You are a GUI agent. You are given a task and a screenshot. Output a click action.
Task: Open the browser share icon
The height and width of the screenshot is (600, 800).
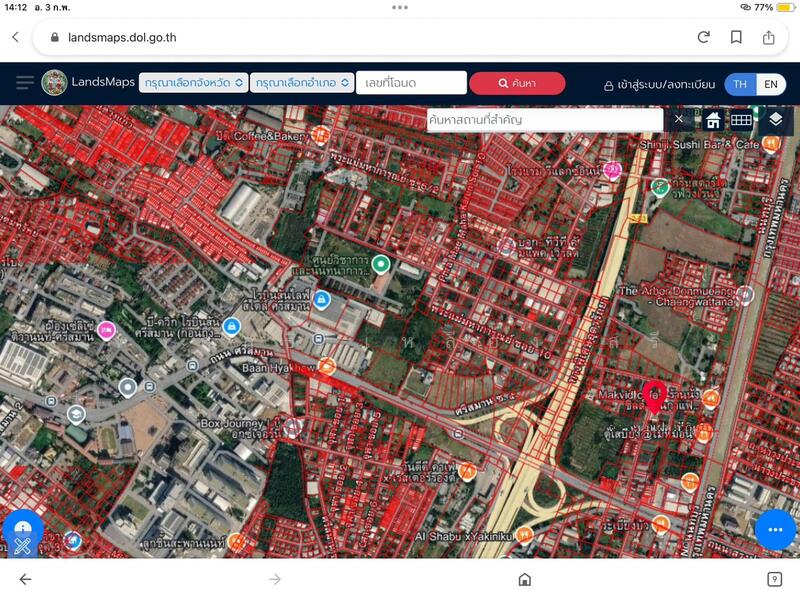click(x=769, y=37)
